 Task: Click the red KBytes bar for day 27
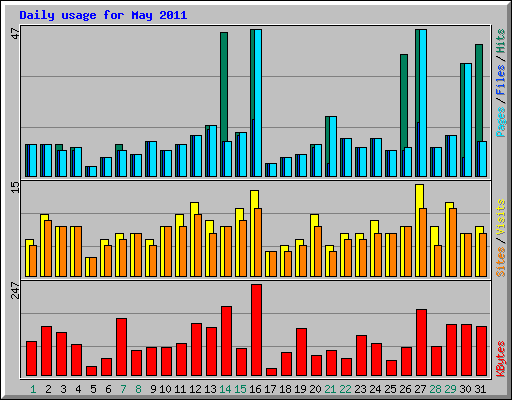[421, 343]
